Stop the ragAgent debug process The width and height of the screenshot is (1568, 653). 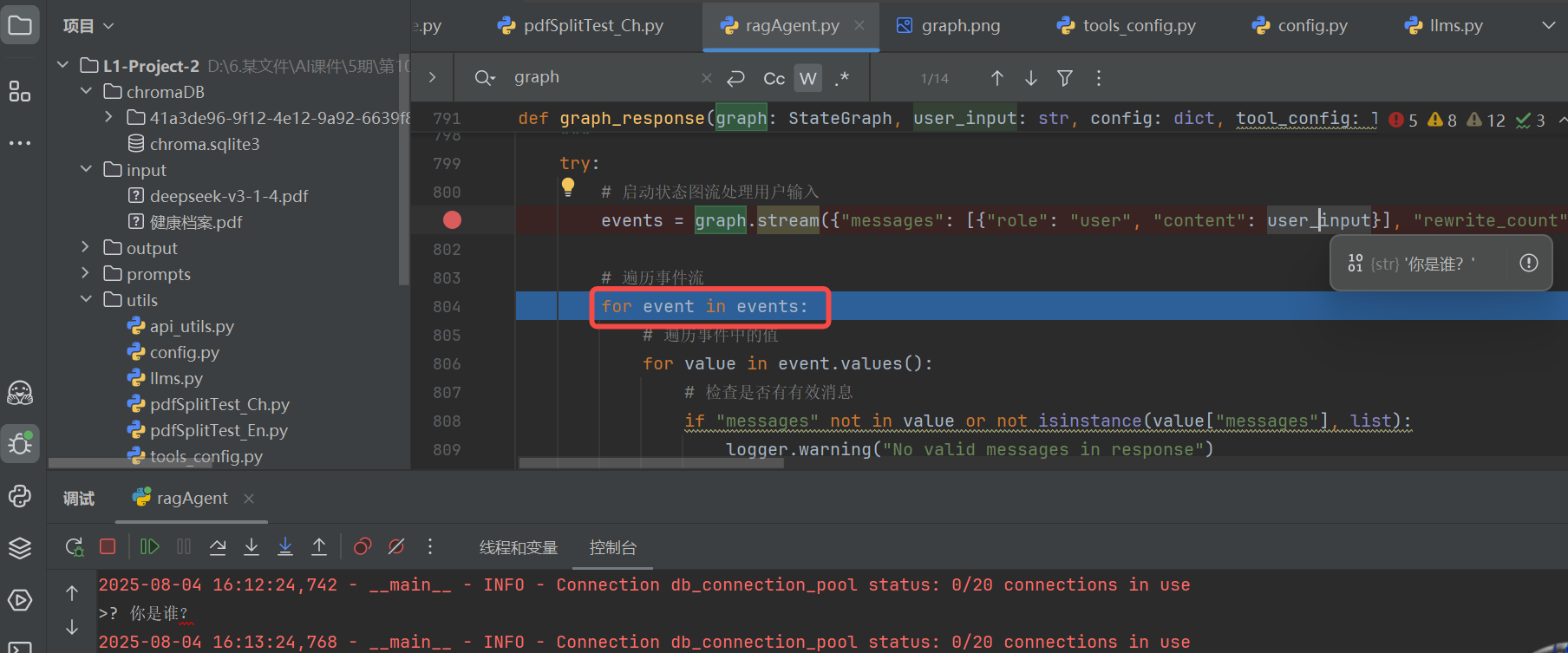pos(108,546)
